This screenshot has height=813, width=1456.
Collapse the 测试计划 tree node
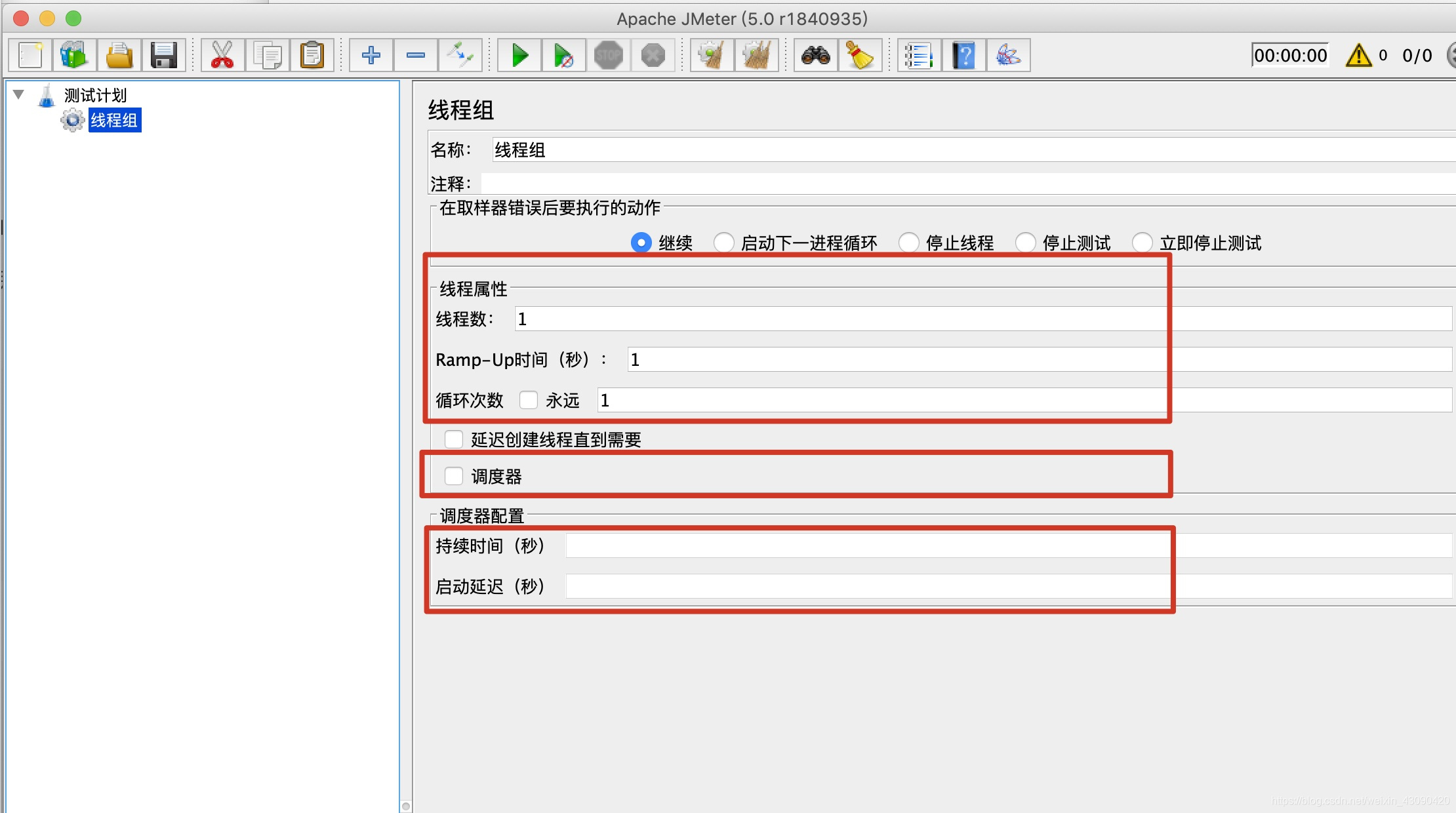click(x=19, y=95)
